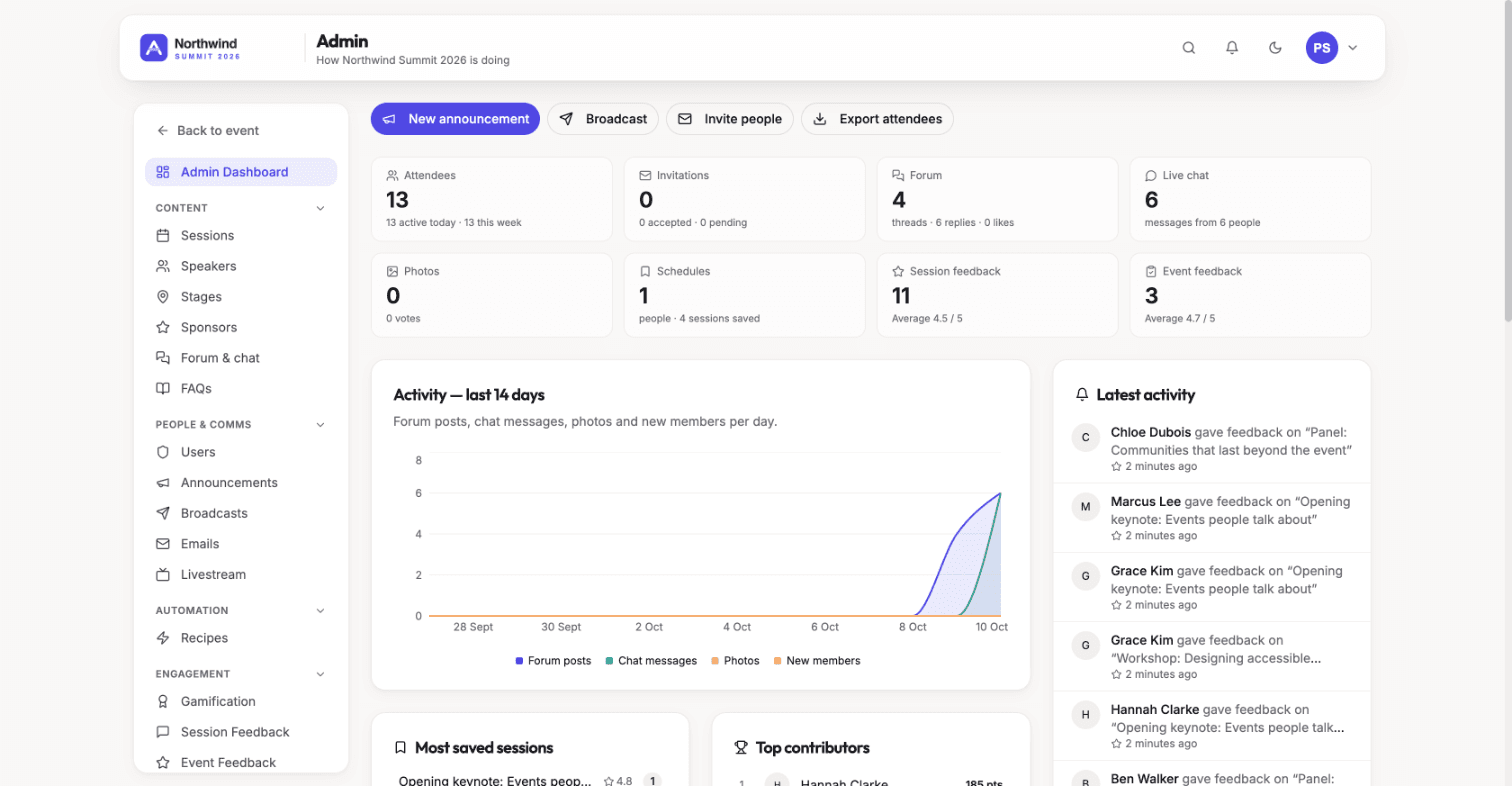Open the Attendees stat card
Image resolution: width=1512 pixels, height=786 pixels.
tap(492, 199)
